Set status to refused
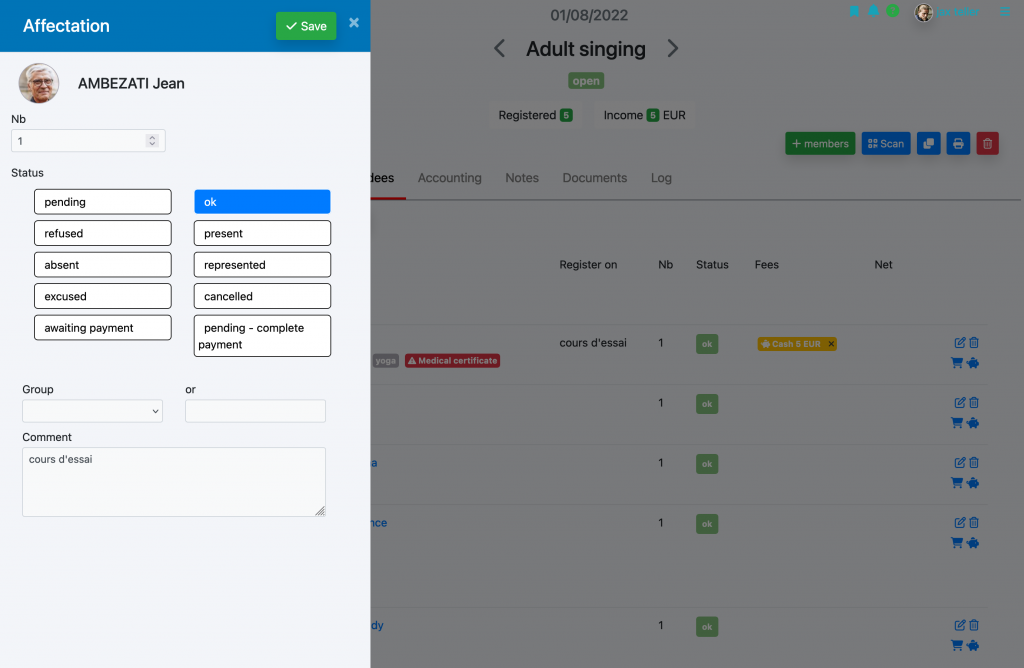This screenshot has height=668, width=1024. [103, 233]
